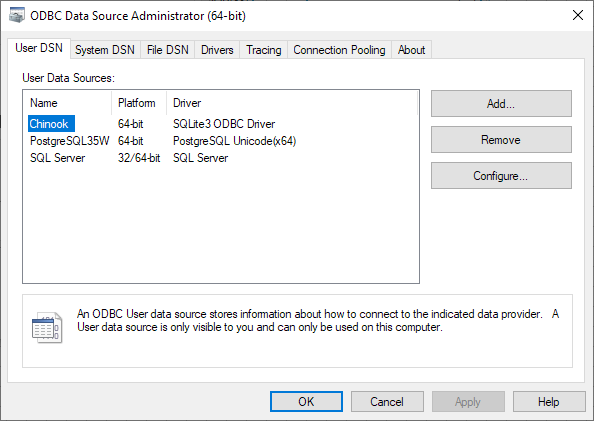Click the Add... button
The width and height of the screenshot is (594, 421).
(x=501, y=103)
